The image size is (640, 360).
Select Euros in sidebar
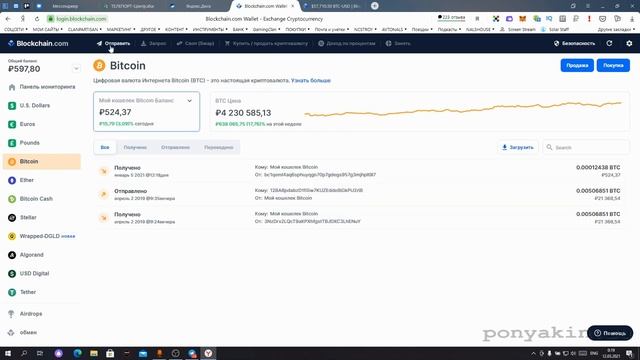click(x=42, y=124)
